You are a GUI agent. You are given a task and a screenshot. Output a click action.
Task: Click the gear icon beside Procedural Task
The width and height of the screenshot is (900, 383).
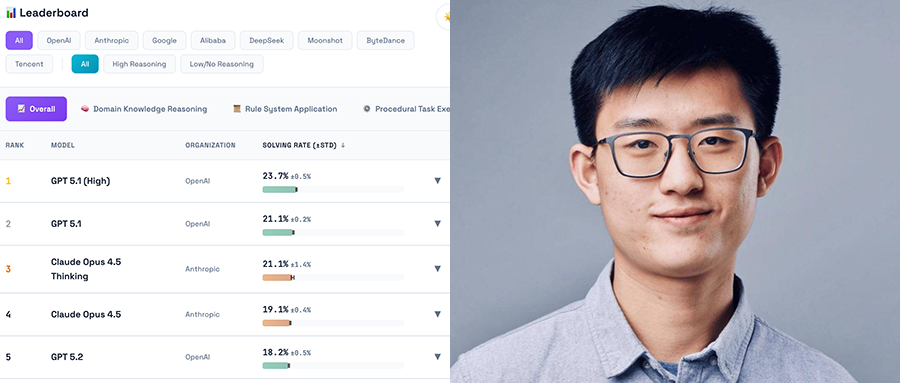[367, 109]
